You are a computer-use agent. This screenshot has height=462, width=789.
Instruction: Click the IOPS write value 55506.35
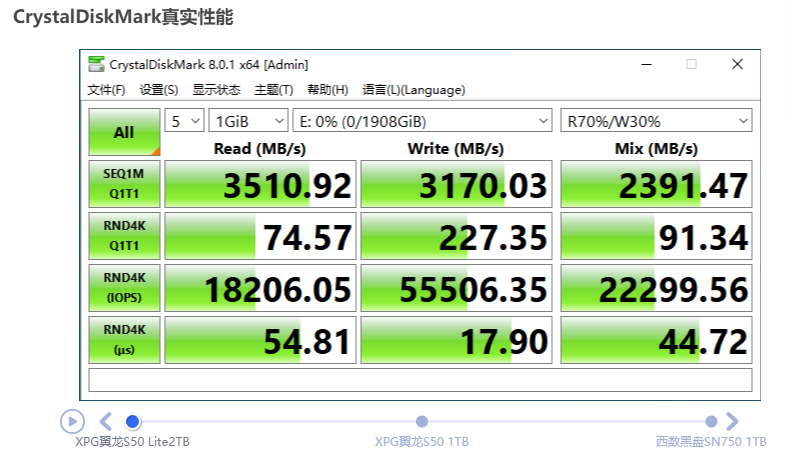click(456, 288)
